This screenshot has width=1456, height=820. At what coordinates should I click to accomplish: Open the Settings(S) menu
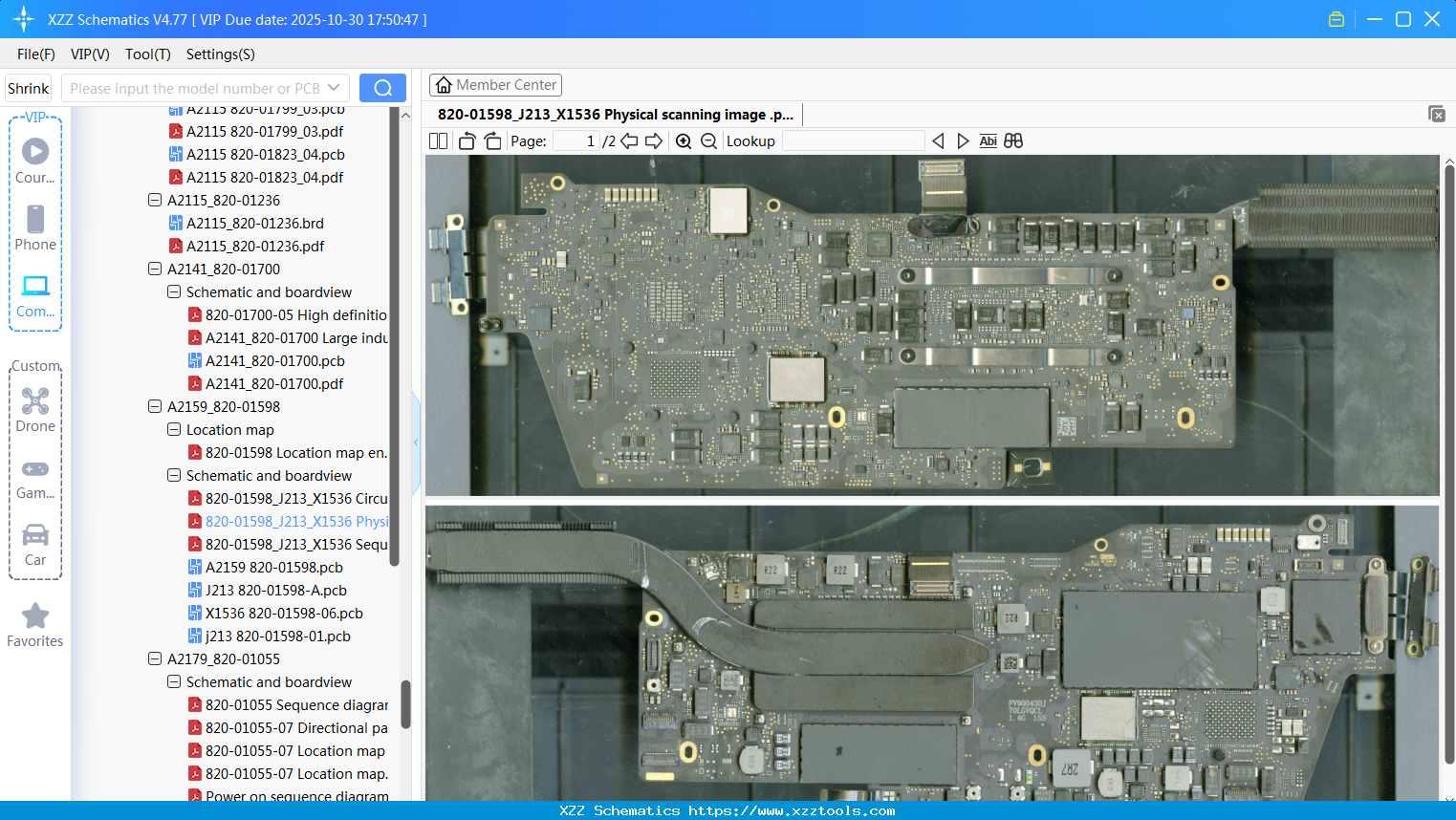(220, 54)
